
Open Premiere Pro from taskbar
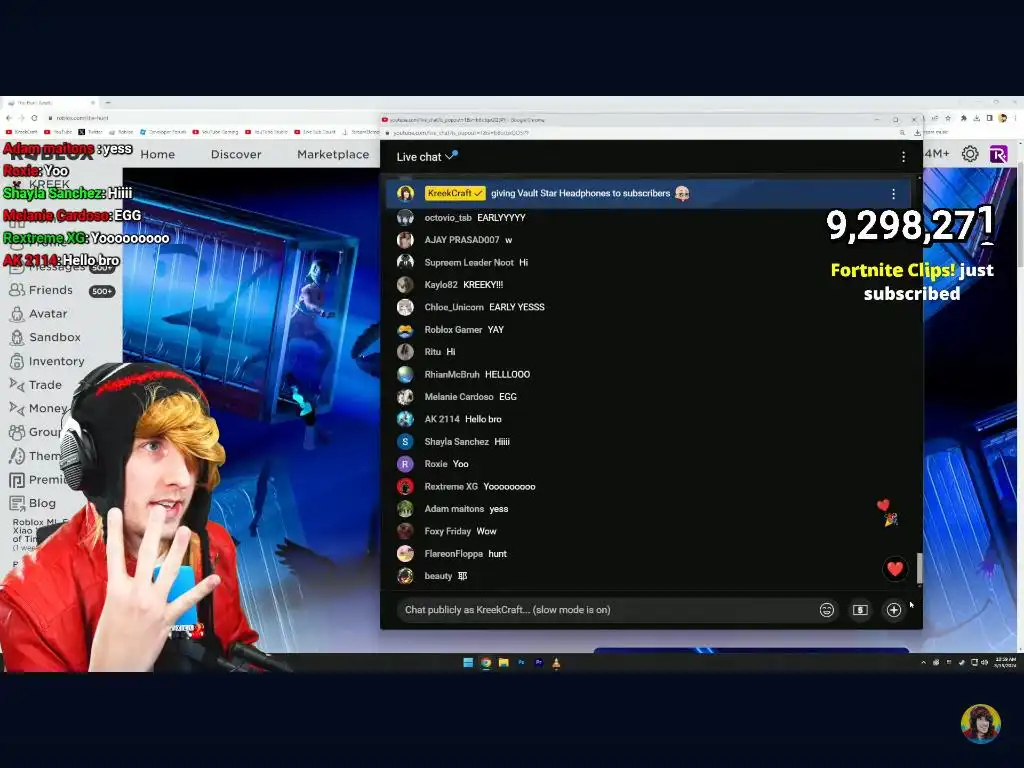coord(539,663)
